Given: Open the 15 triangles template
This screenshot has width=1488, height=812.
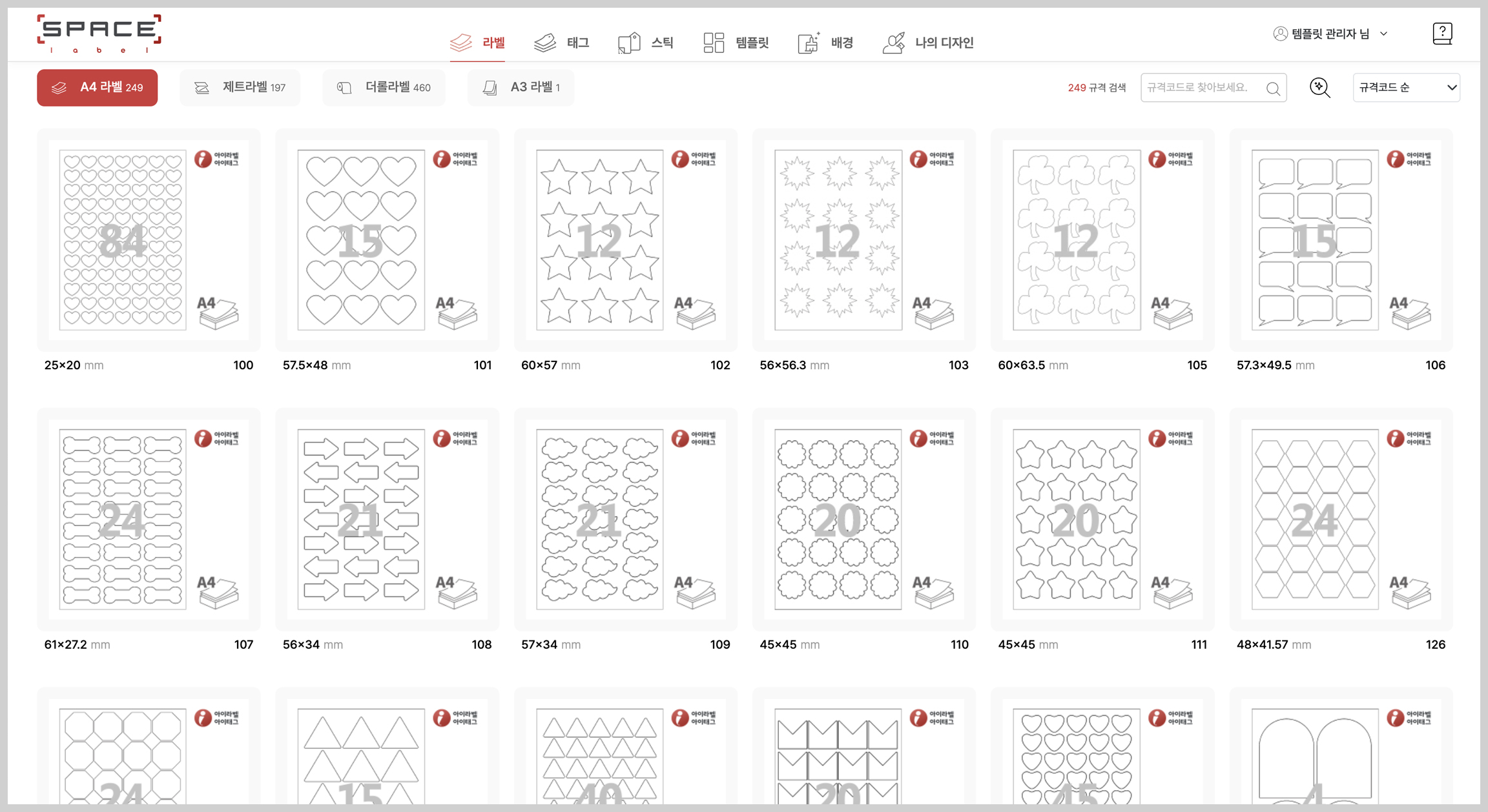Looking at the screenshot, I should (387, 746).
